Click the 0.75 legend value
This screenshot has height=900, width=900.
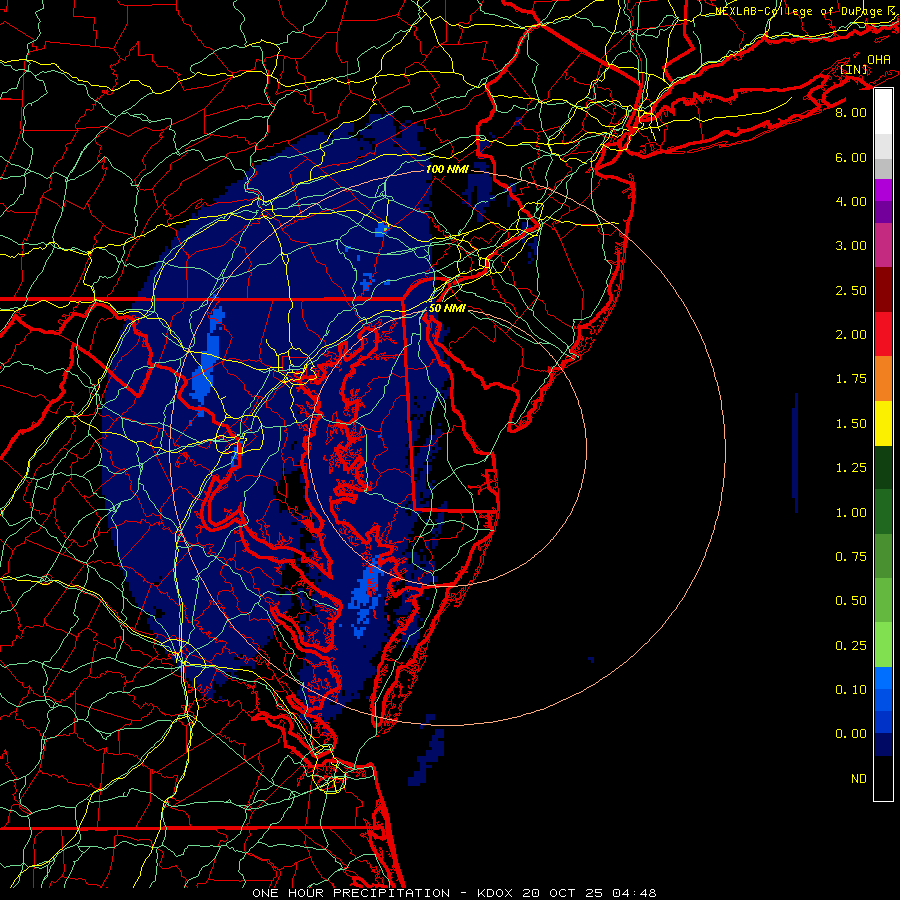[851, 557]
